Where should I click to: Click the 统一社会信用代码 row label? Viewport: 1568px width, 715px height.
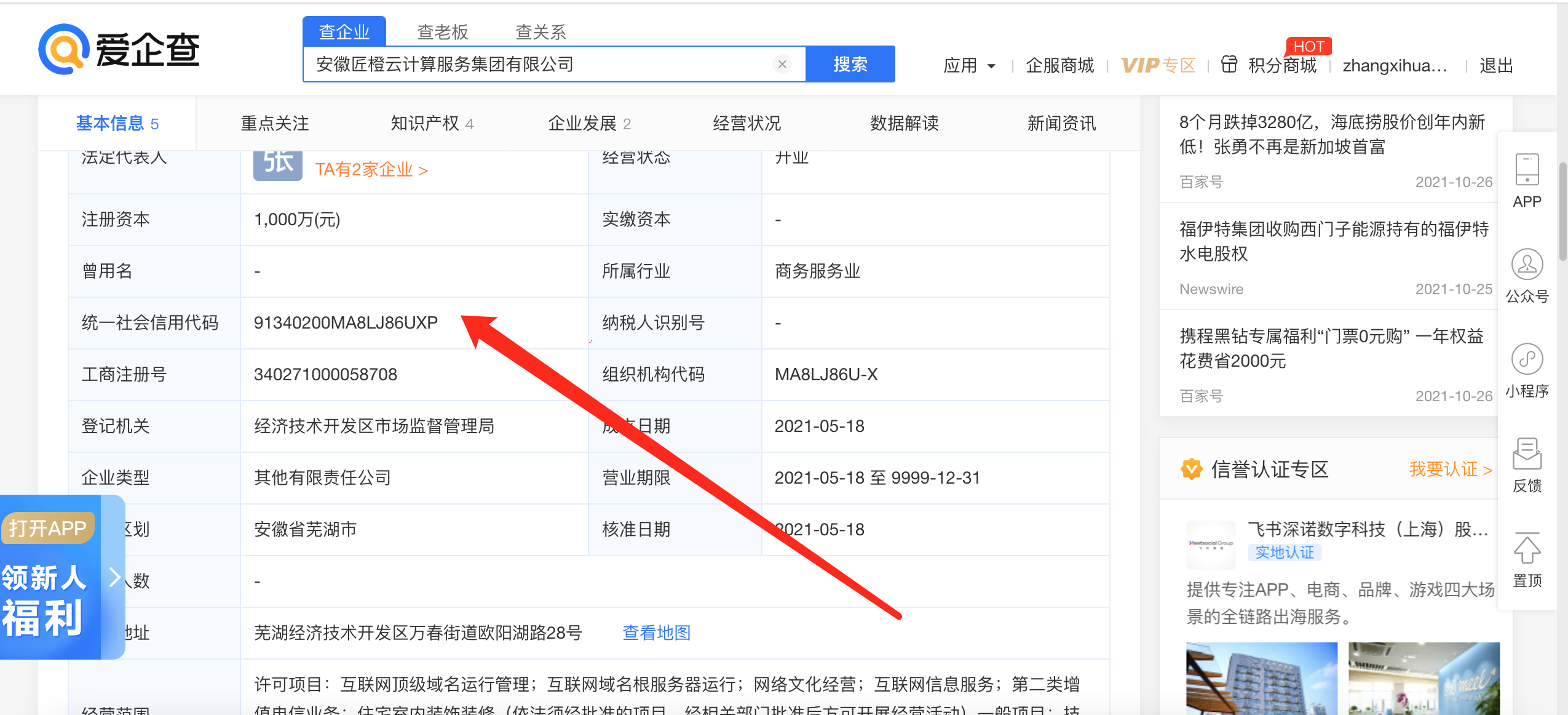tap(150, 322)
